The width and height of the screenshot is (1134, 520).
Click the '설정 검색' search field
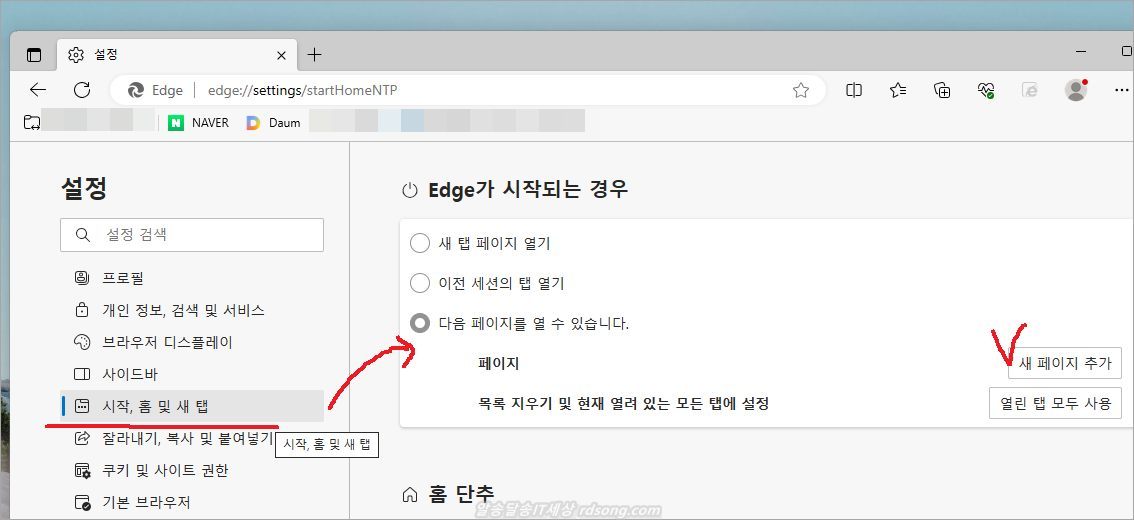[192, 235]
